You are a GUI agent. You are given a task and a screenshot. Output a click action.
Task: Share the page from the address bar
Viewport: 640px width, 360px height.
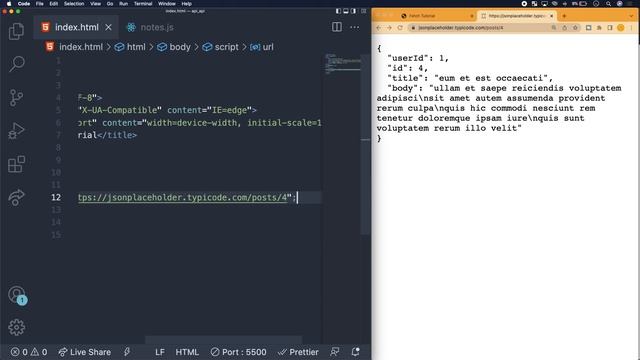564,28
